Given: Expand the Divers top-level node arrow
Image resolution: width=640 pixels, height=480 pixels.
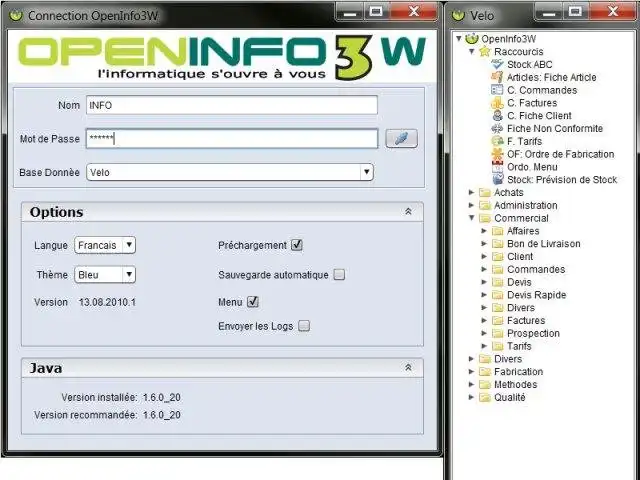Looking at the screenshot, I should [471, 359].
